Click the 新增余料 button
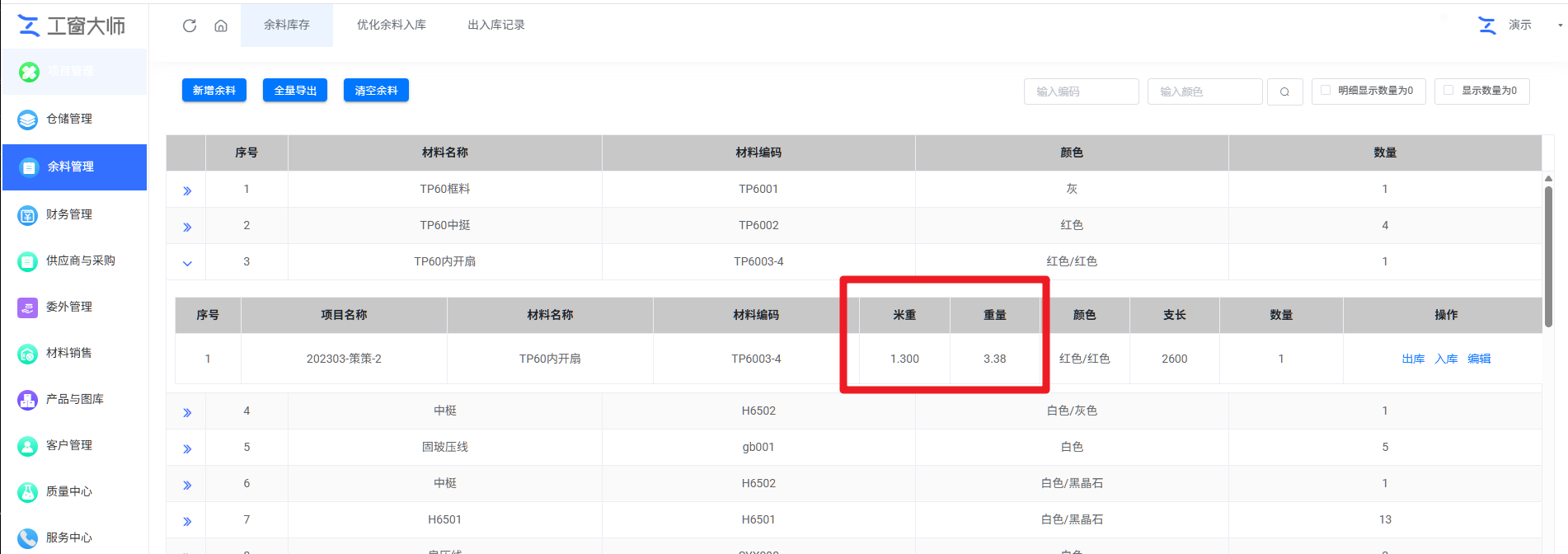 214,91
